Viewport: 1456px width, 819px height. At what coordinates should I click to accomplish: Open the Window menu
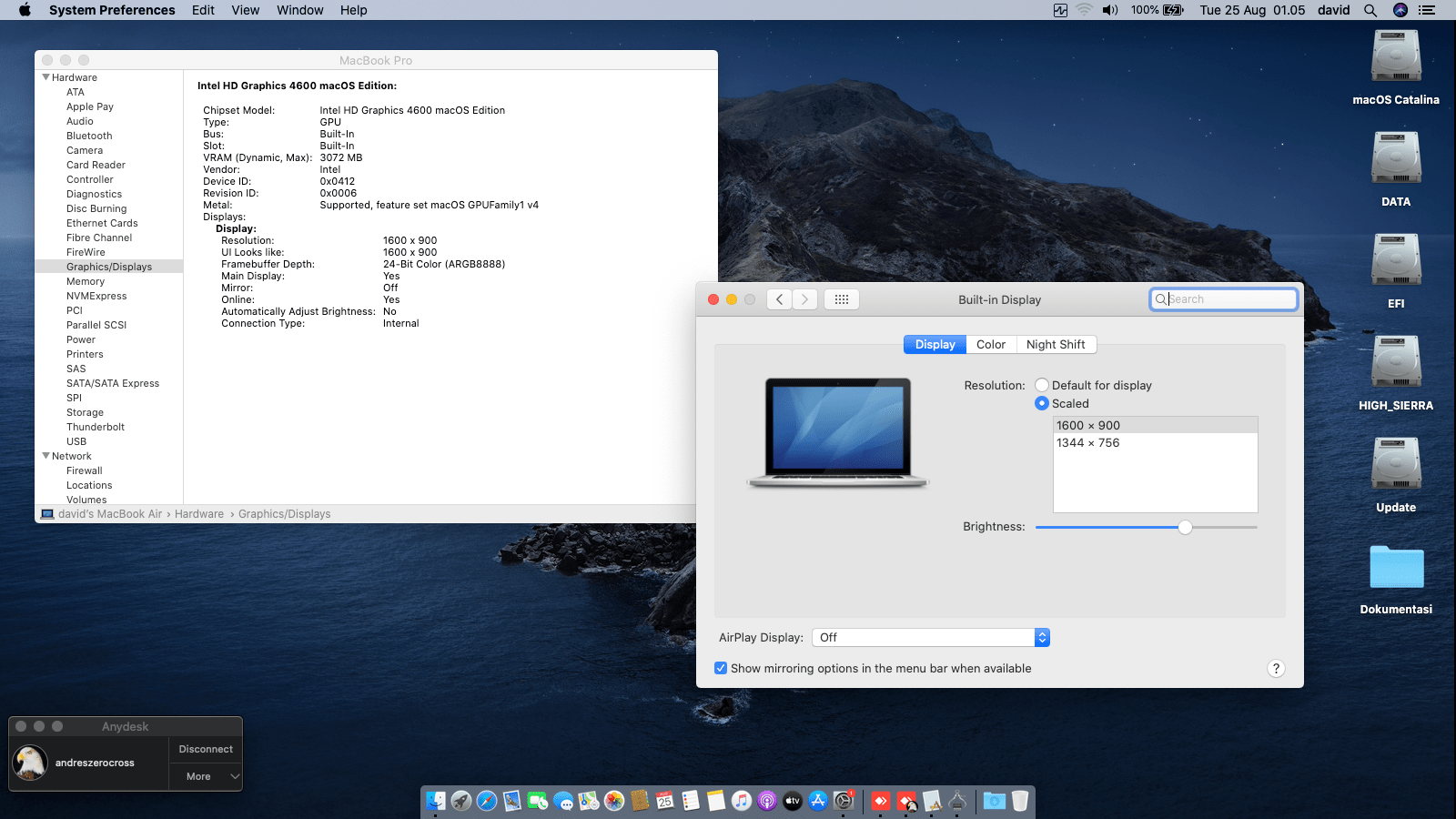point(300,10)
